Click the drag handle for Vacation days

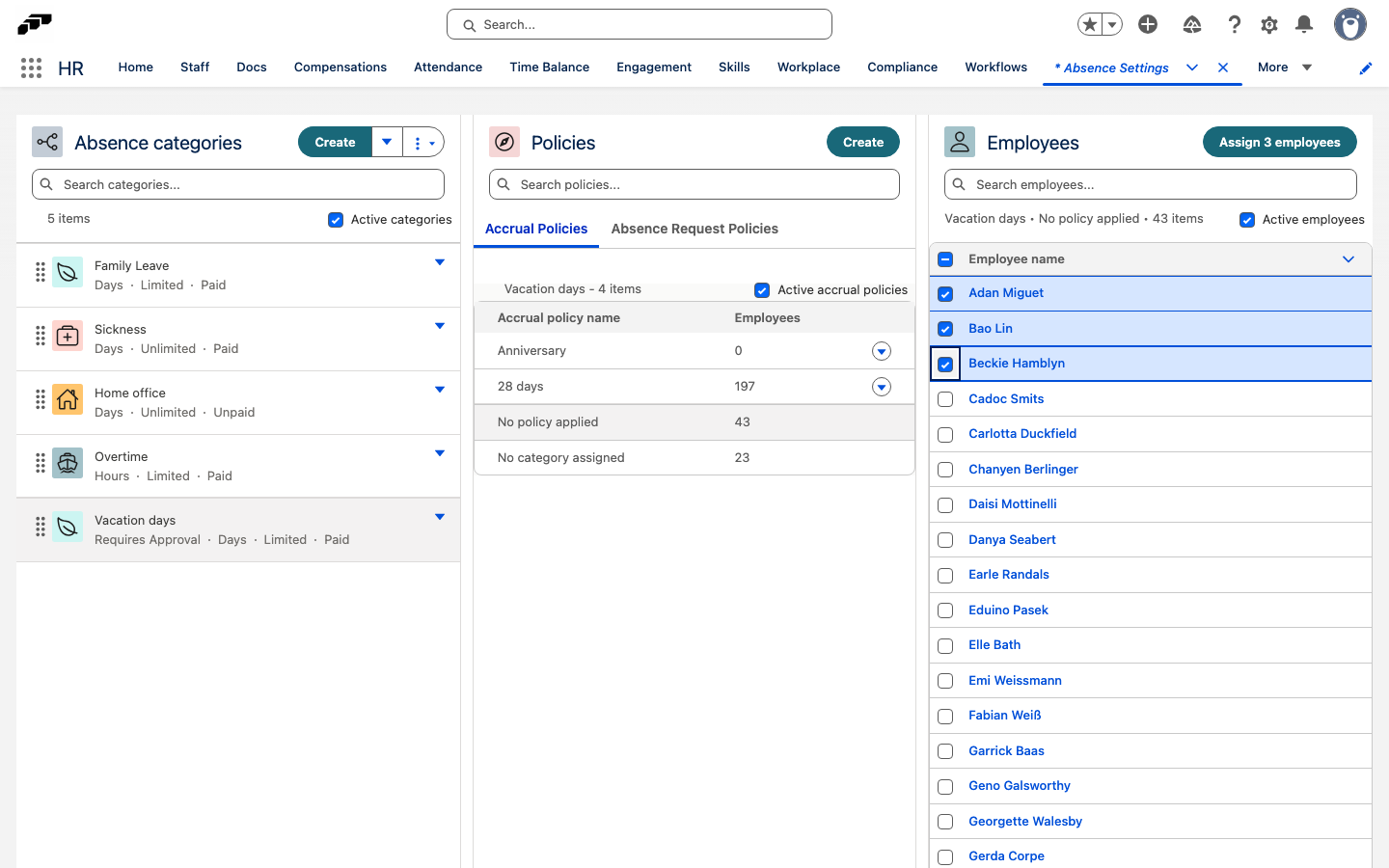click(41, 527)
